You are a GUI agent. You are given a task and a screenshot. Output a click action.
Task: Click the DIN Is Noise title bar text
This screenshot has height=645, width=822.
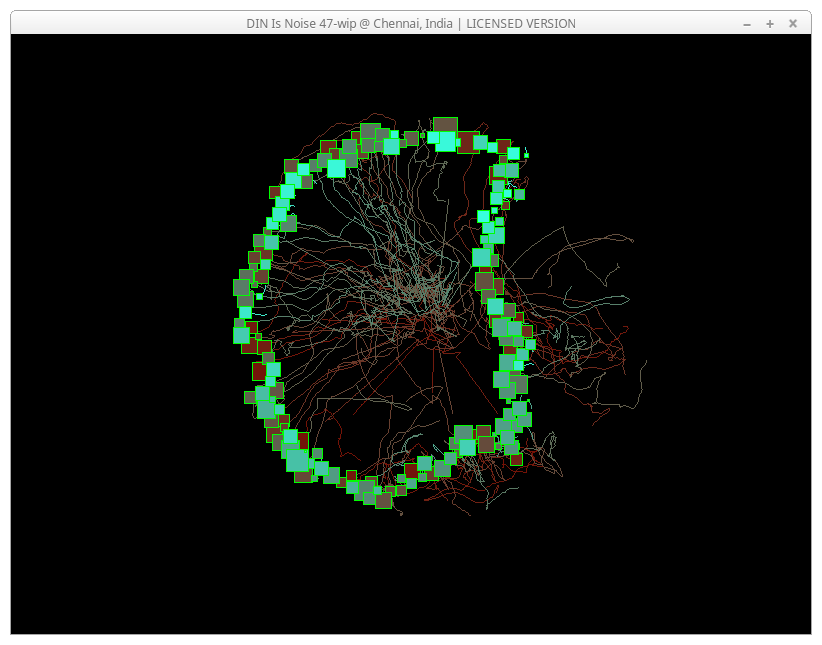point(411,23)
